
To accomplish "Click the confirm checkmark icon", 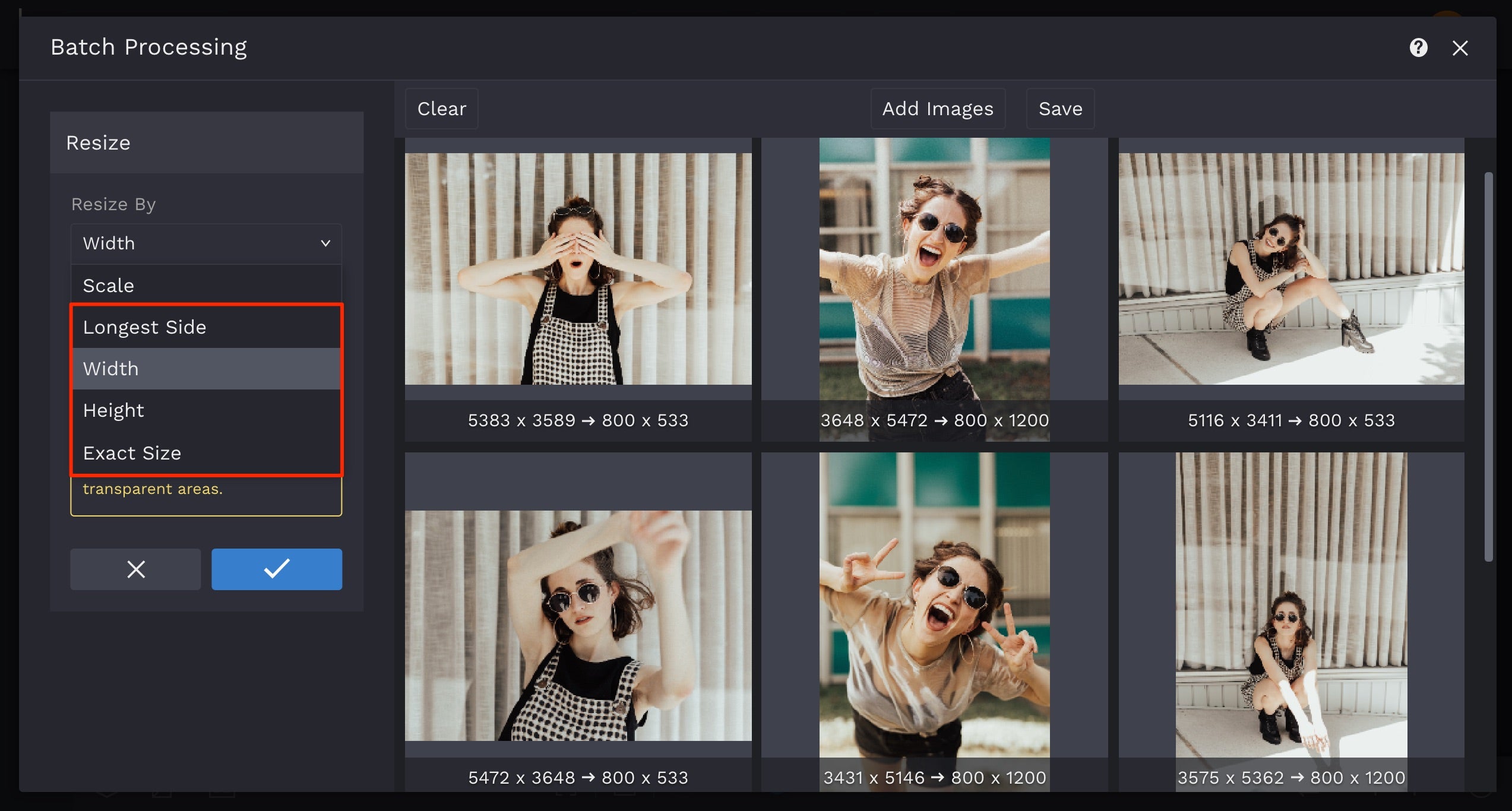I will [277, 569].
